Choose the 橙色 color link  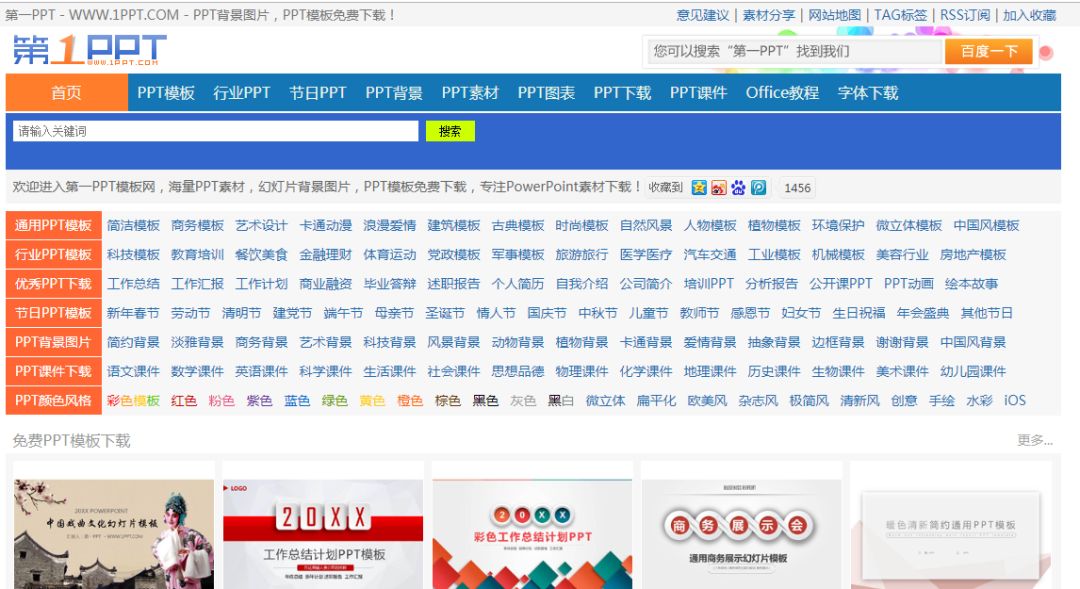pyautogui.click(x=410, y=400)
